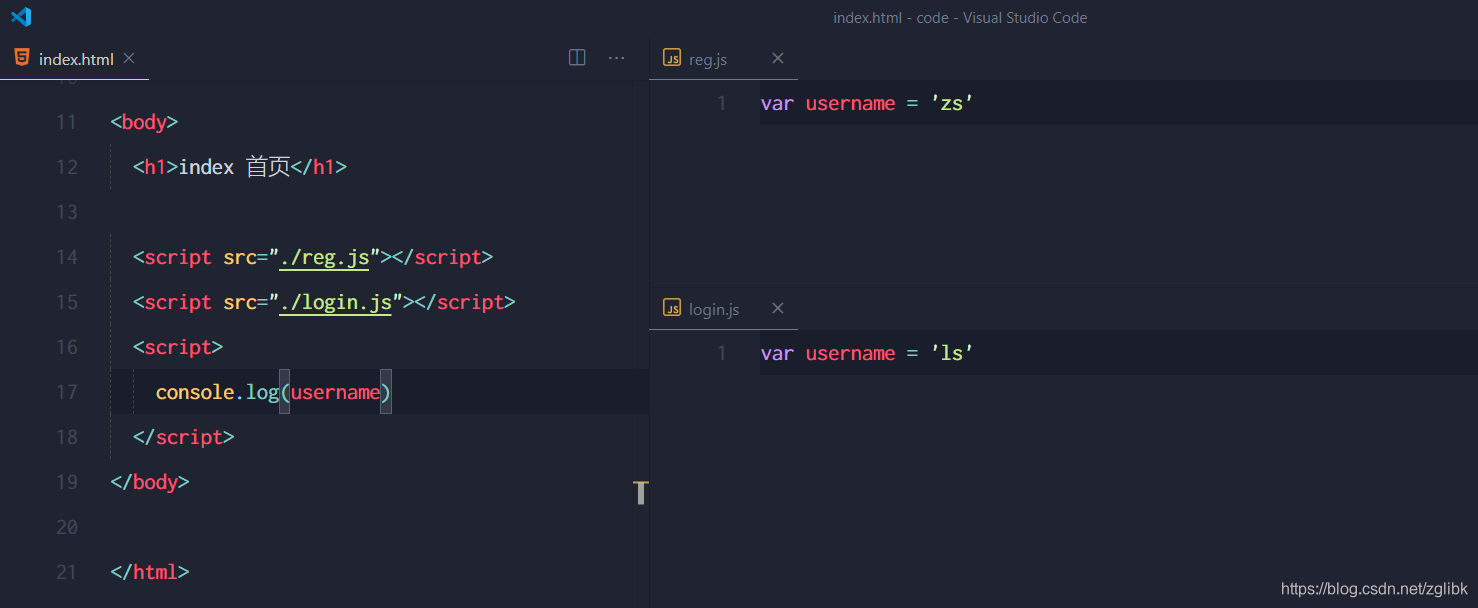Click the console keyword on line 17
Image resolution: width=1478 pixels, height=608 pixels.
[195, 392]
